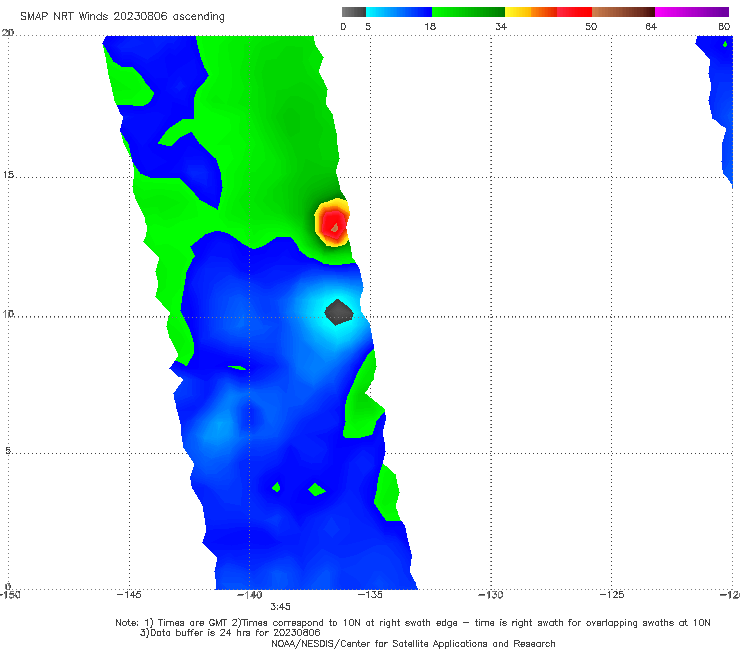The height and width of the screenshot is (650, 740).
Task: Click the latitude label "15"
Action: tap(8, 175)
